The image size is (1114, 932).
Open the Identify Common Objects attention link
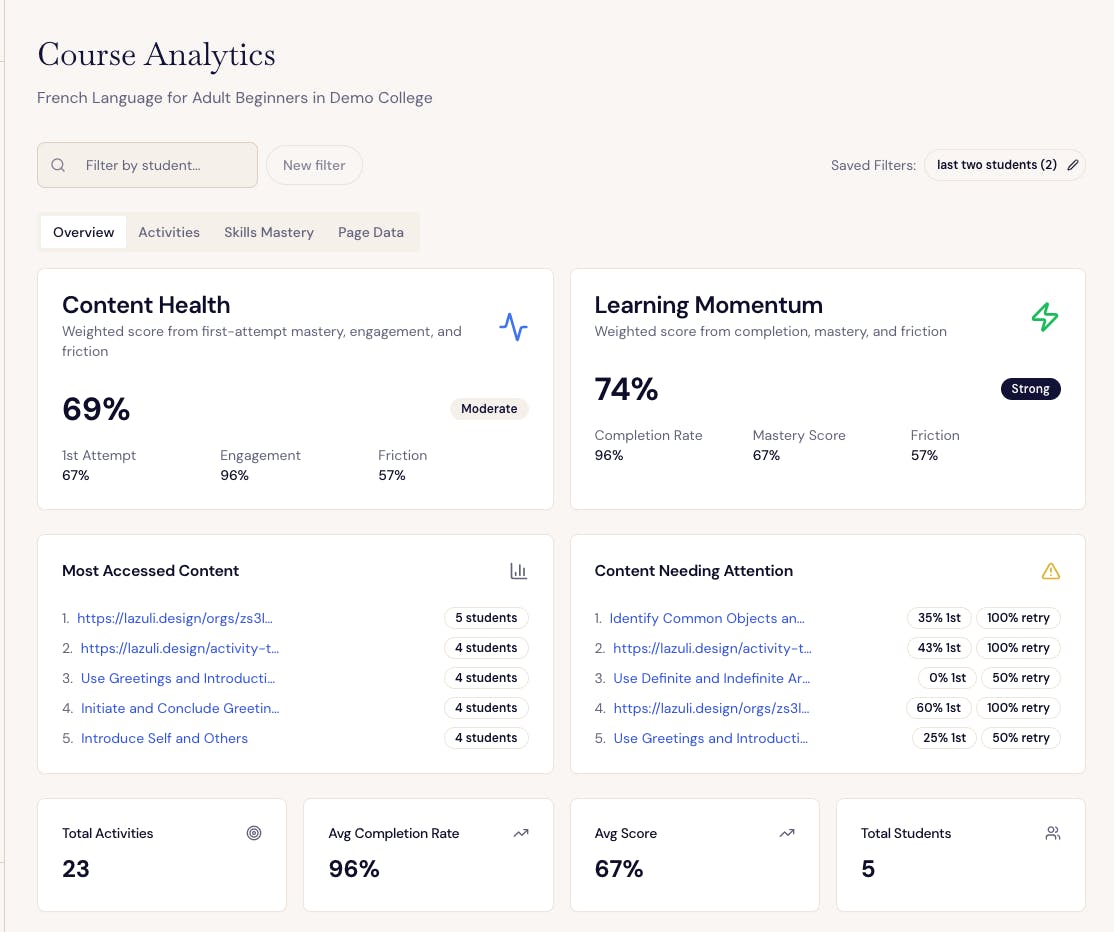(707, 618)
